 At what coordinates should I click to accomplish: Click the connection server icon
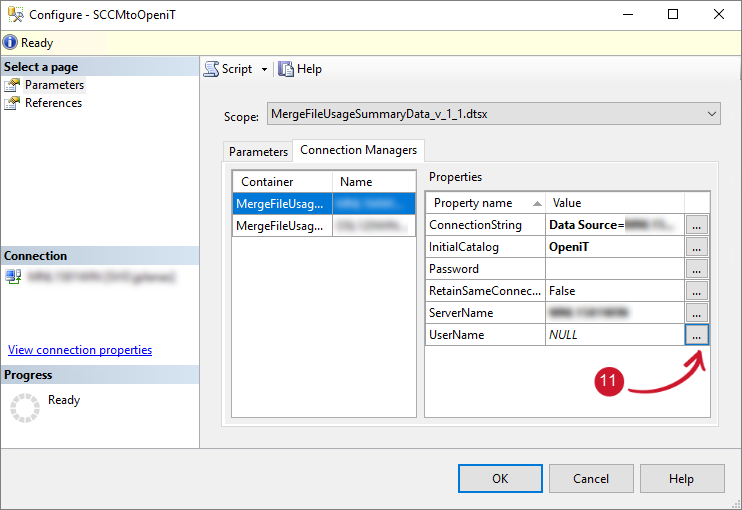[x=13, y=276]
